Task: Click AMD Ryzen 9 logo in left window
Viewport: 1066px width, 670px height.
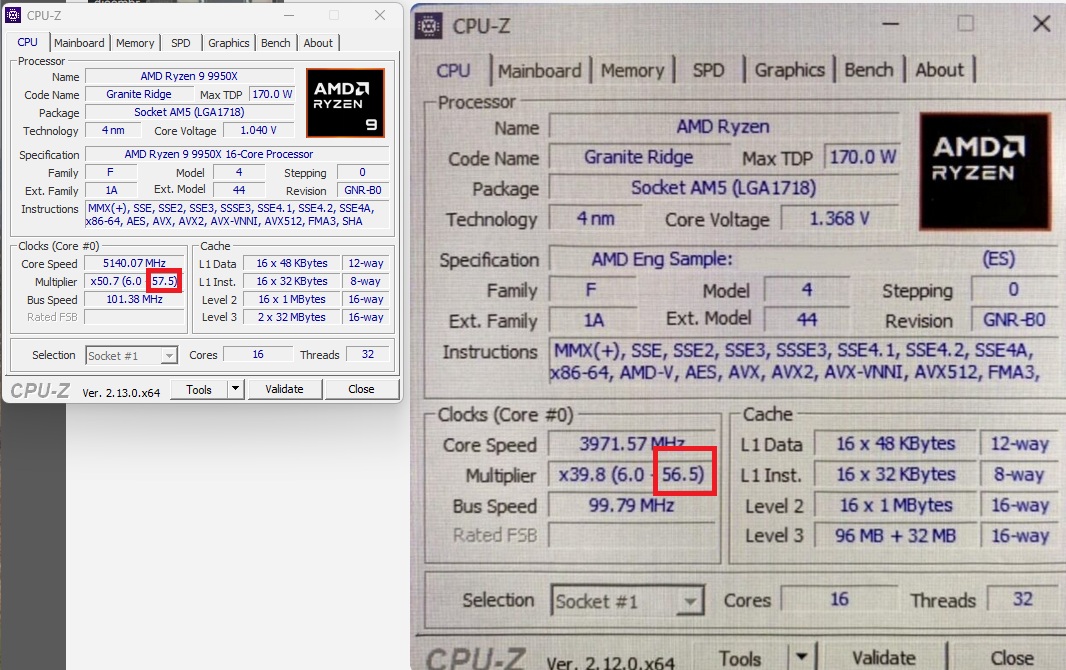Action: pyautogui.click(x=345, y=103)
